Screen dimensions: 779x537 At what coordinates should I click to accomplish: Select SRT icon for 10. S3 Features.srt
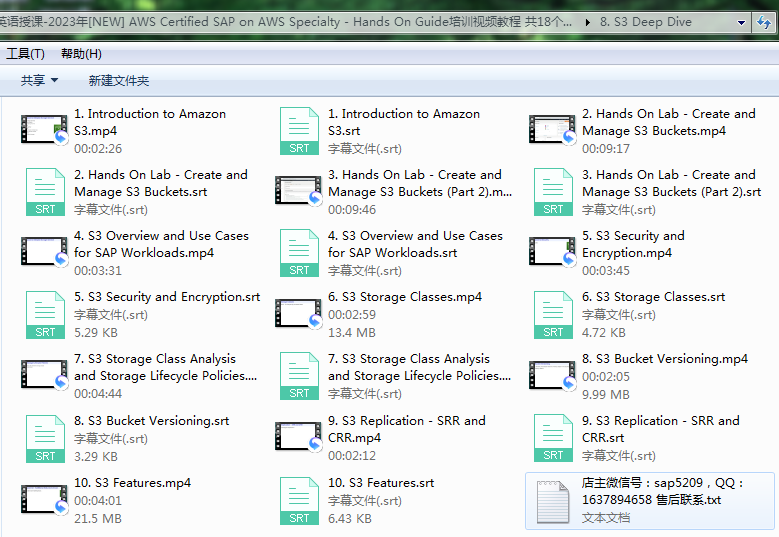tap(299, 501)
